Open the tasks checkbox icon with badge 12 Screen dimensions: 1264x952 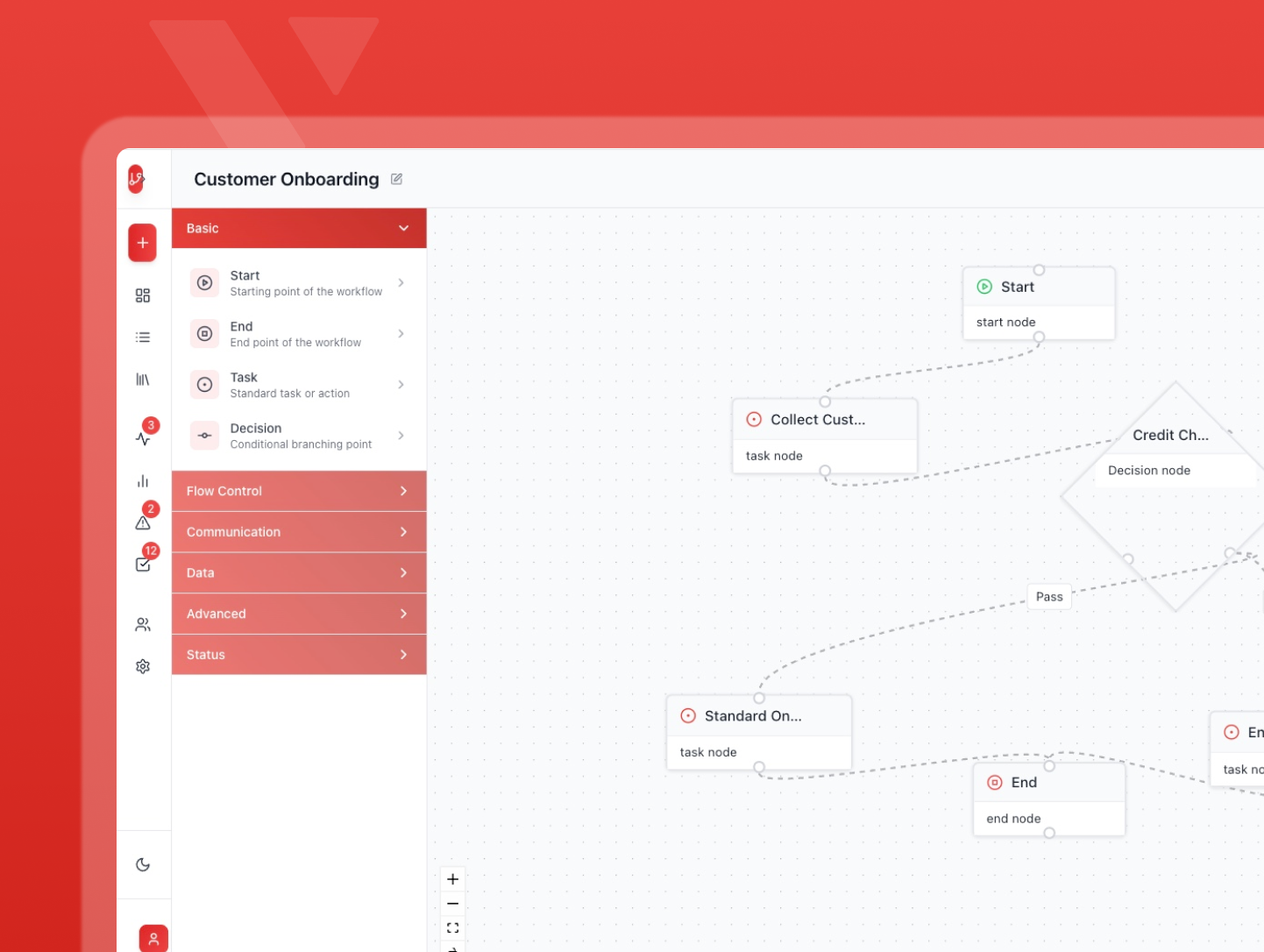pyautogui.click(x=143, y=565)
